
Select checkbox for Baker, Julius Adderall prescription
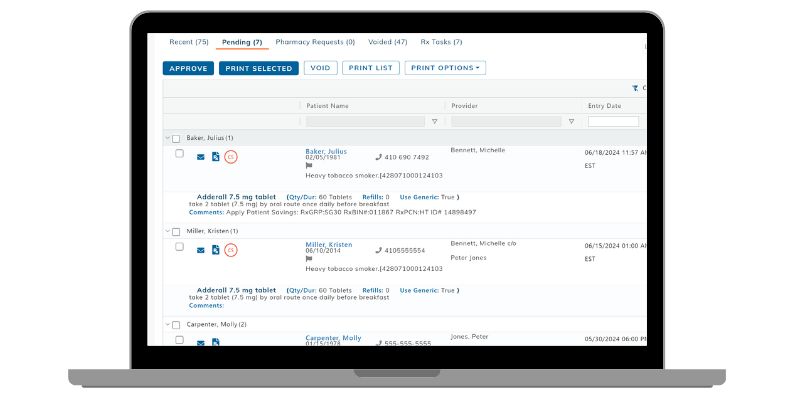(179, 153)
